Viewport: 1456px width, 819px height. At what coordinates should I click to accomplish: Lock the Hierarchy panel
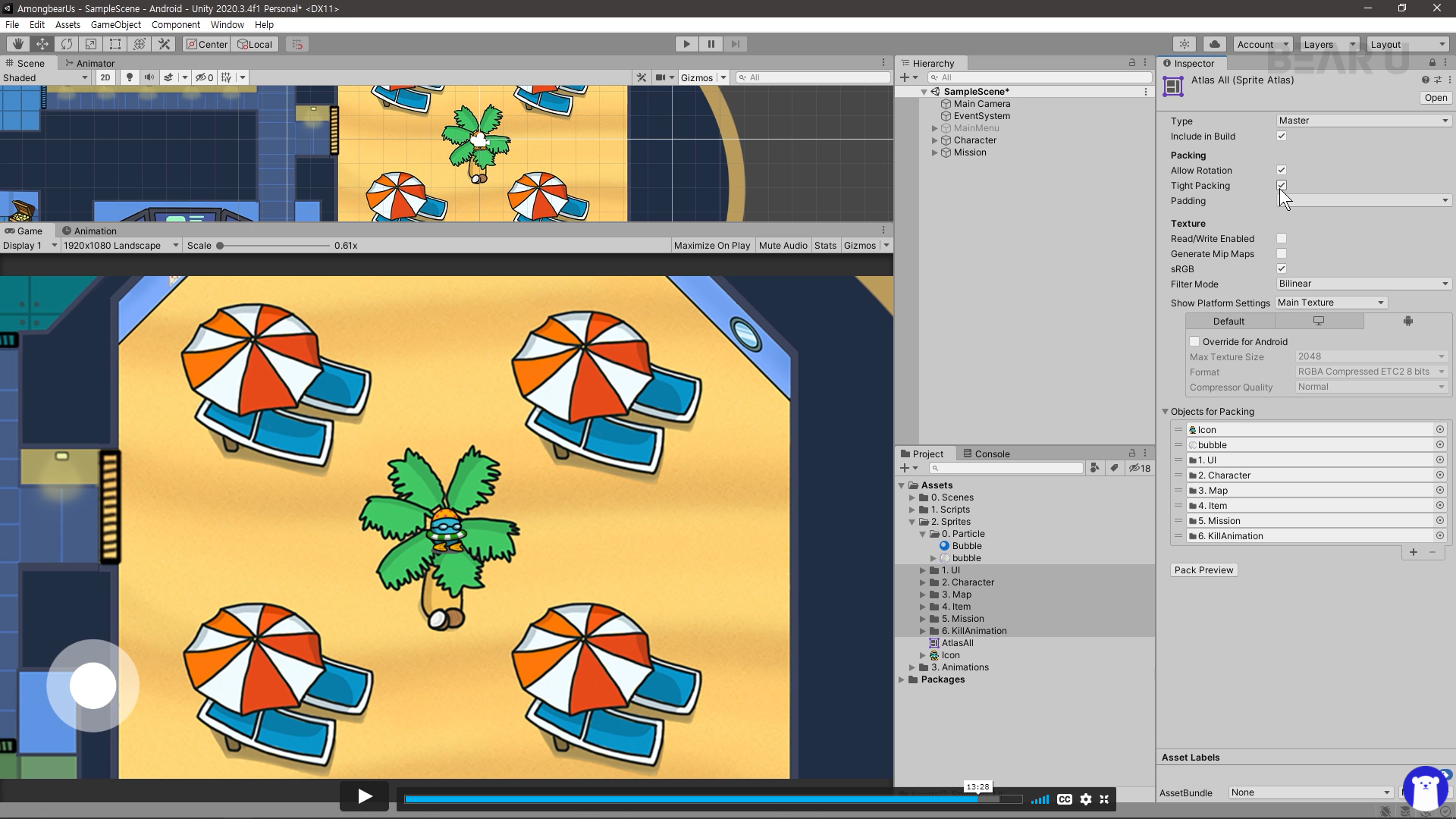pyautogui.click(x=1132, y=63)
